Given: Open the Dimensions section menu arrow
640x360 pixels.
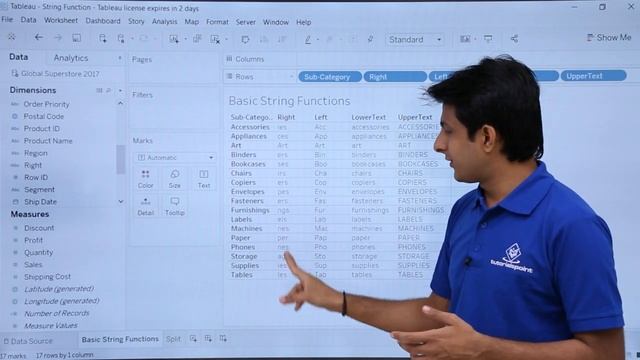Looking at the screenshot, I should (x=120, y=90).
